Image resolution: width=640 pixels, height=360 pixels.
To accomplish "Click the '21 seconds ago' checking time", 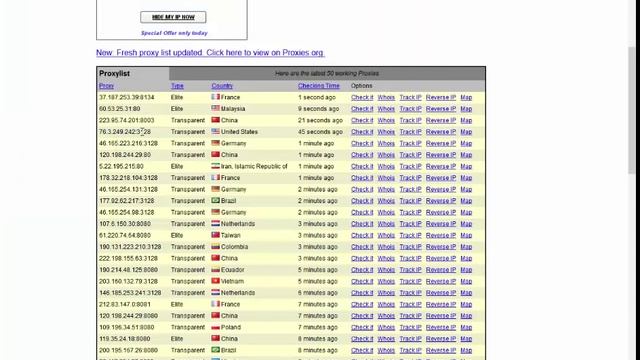I will click(x=320, y=120).
